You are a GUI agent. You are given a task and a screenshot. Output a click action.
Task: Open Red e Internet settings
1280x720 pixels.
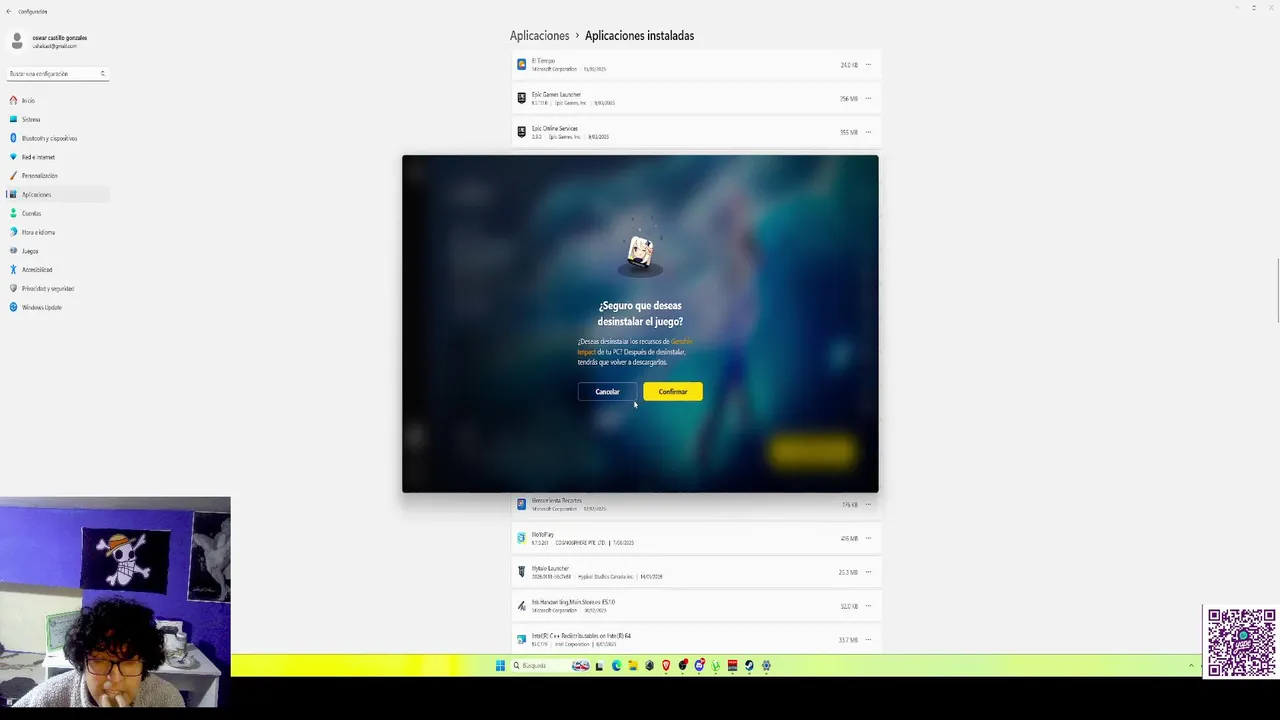(57, 157)
